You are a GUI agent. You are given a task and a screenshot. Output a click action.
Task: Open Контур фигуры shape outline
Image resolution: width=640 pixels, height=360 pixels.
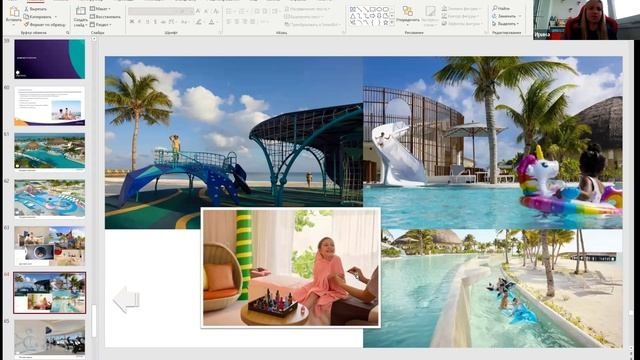pyautogui.click(x=461, y=16)
